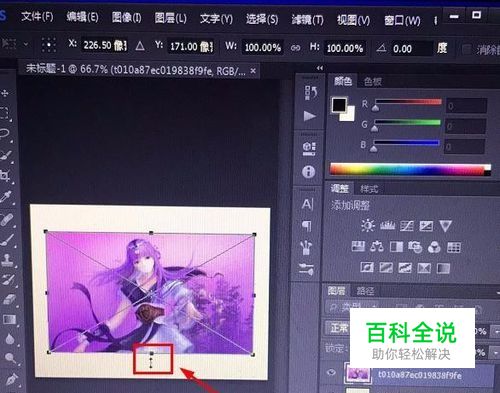Switch to the 色板 tab
The height and width of the screenshot is (393, 500).
click(x=372, y=81)
